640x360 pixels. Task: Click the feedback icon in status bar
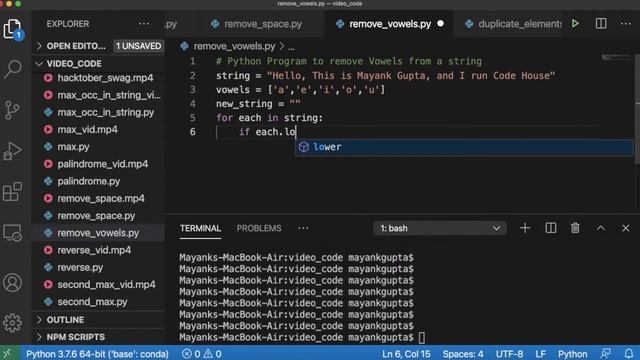point(606,353)
